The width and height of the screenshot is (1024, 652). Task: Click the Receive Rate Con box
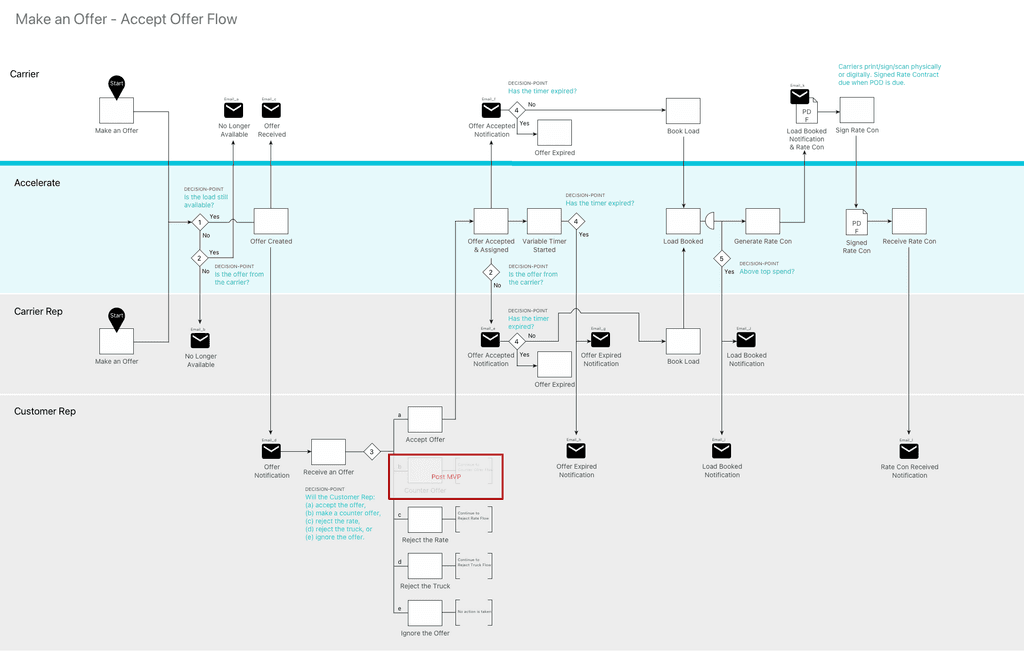tap(909, 221)
